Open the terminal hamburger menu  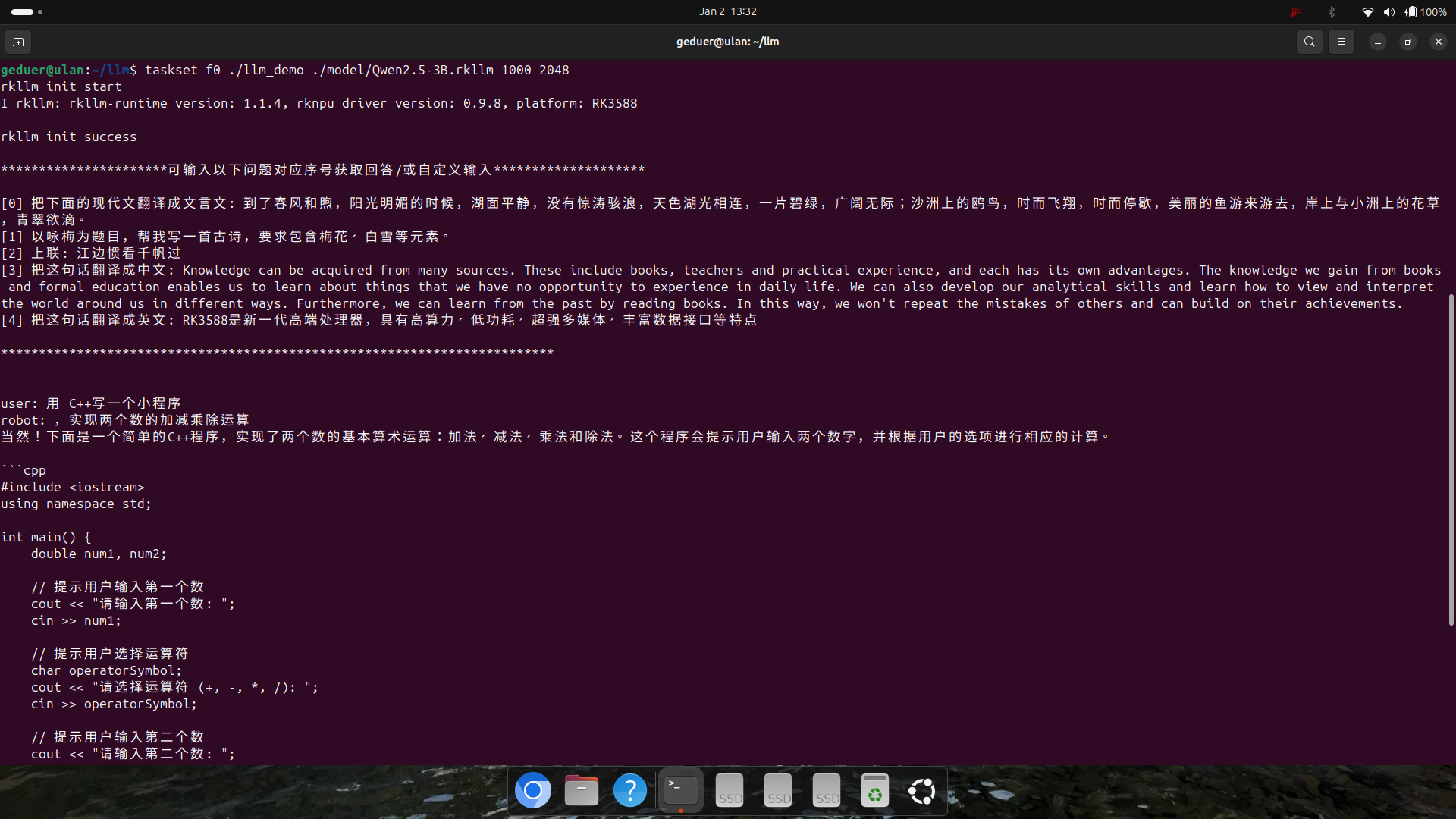click(1341, 42)
